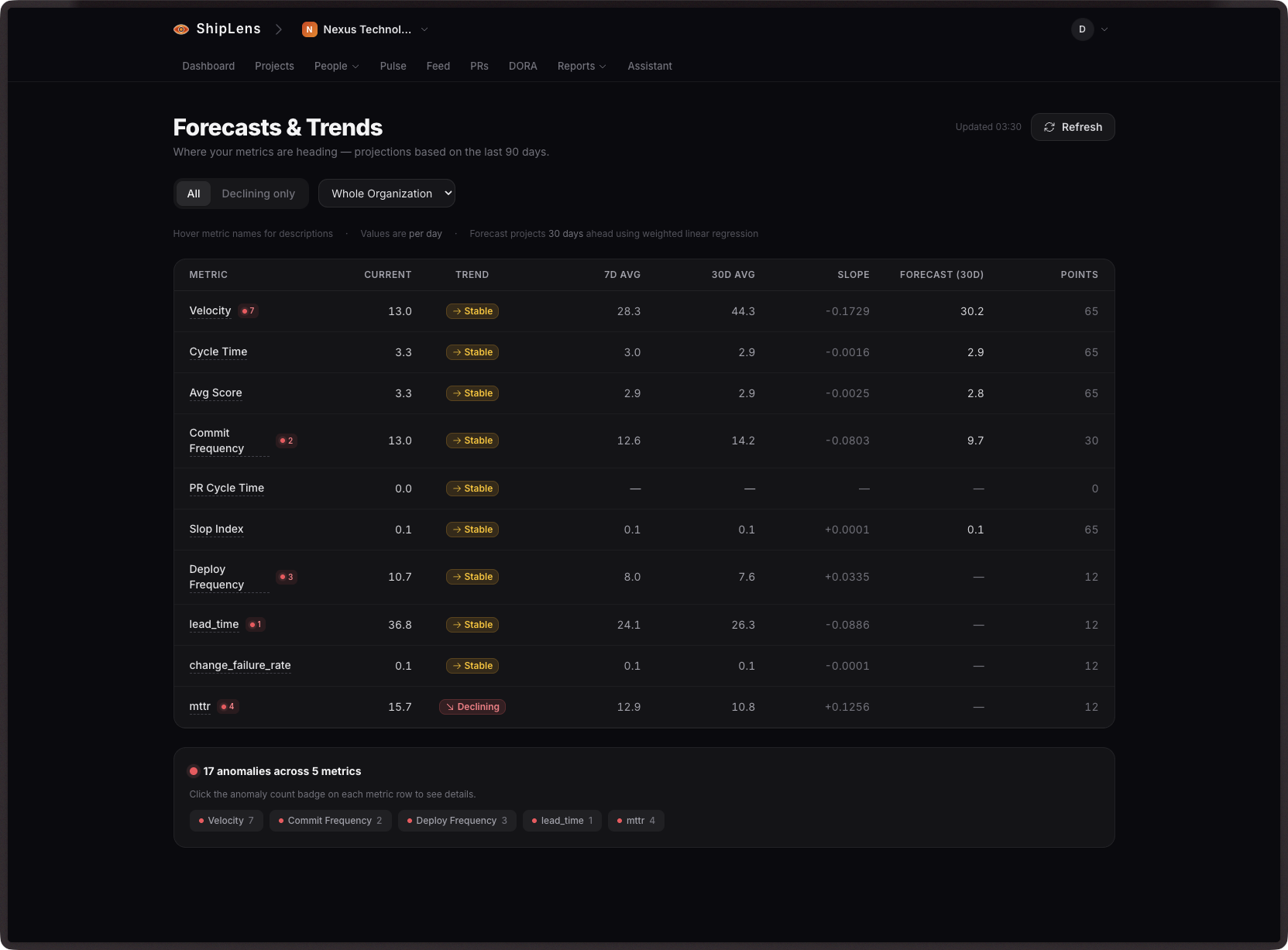Open the Deploy Frequency anomaly count badge
The height and width of the screenshot is (950, 1288).
(287, 577)
